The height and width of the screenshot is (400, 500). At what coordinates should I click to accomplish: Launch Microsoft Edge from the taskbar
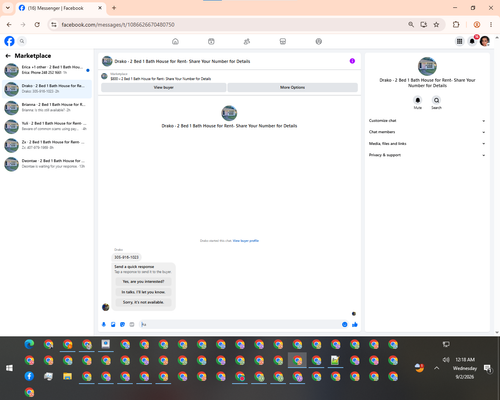click(29, 344)
